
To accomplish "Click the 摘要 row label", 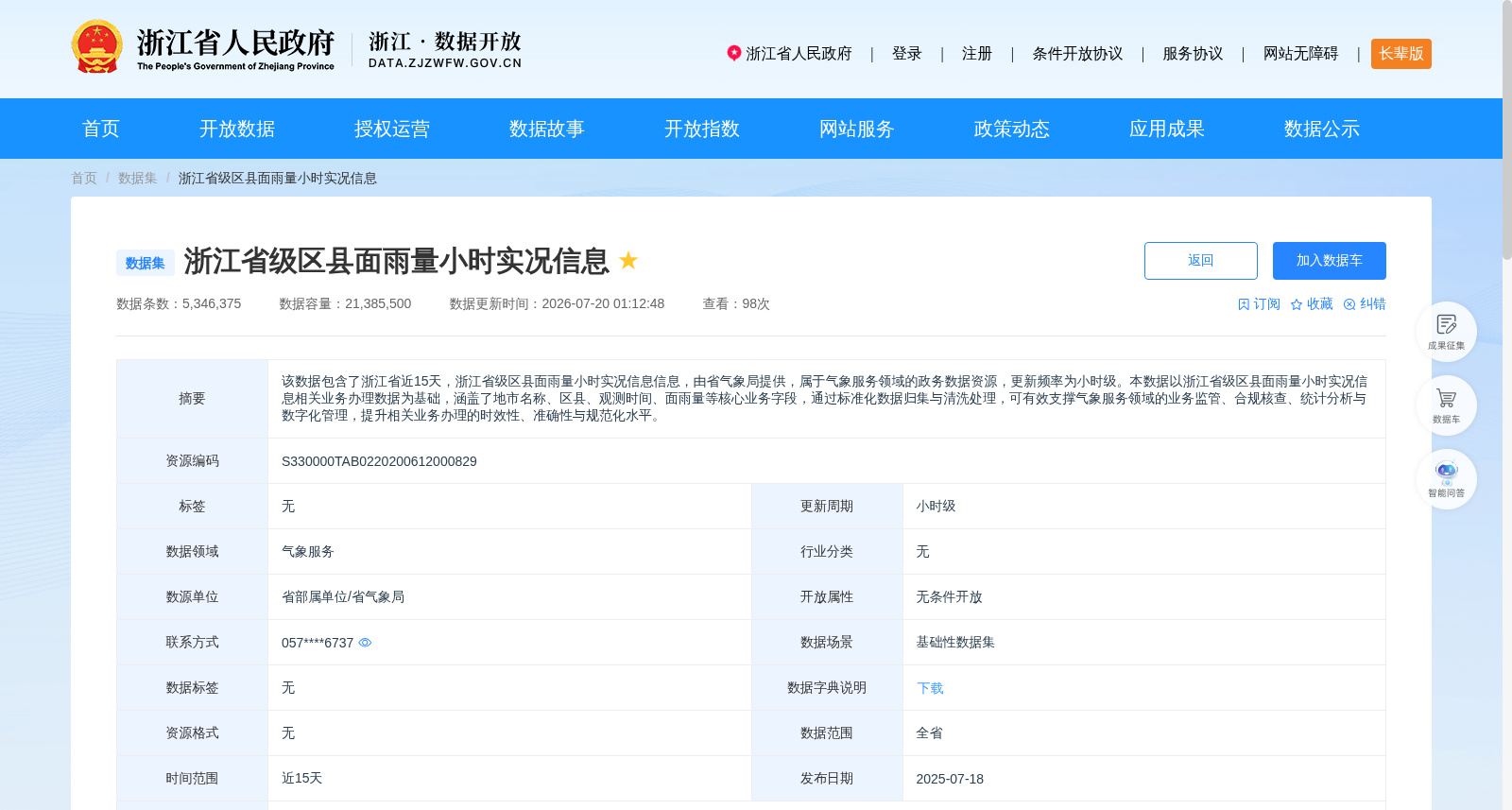I will [192, 399].
